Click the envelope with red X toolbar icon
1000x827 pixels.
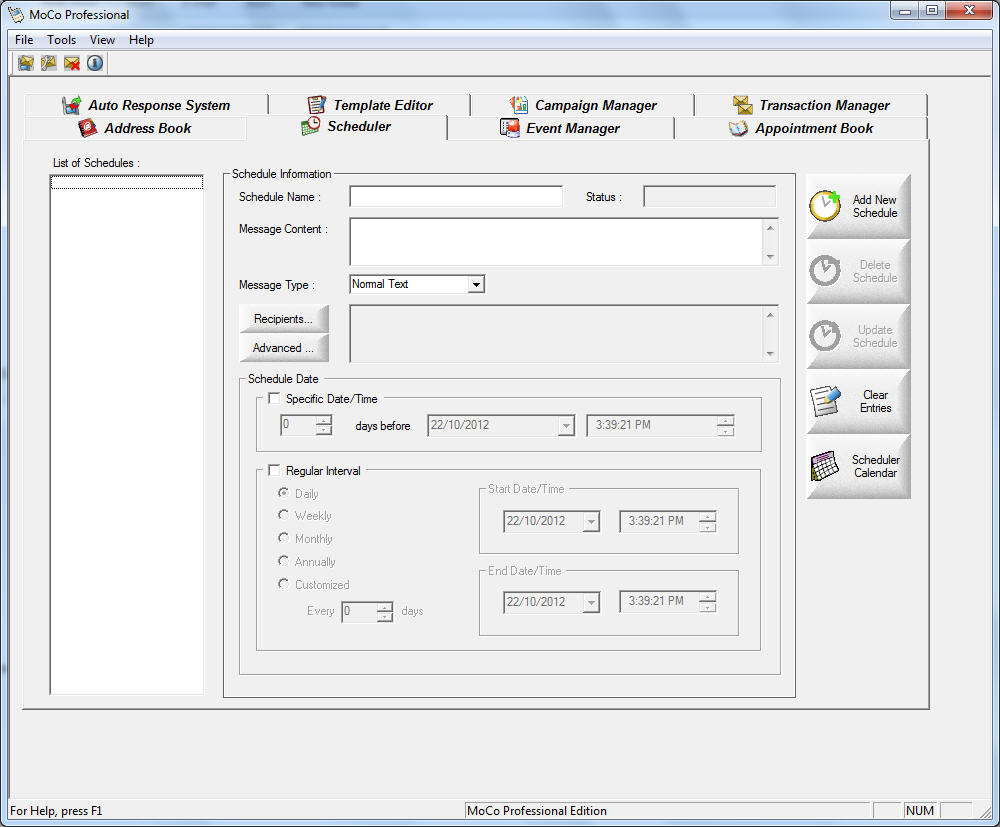(71, 63)
